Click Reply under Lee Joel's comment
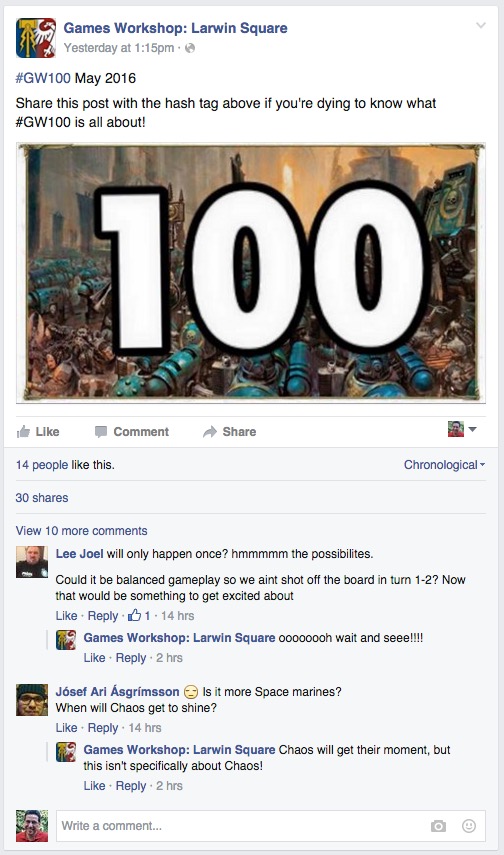Image resolution: width=504 pixels, height=855 pixels. coord(103,616)
